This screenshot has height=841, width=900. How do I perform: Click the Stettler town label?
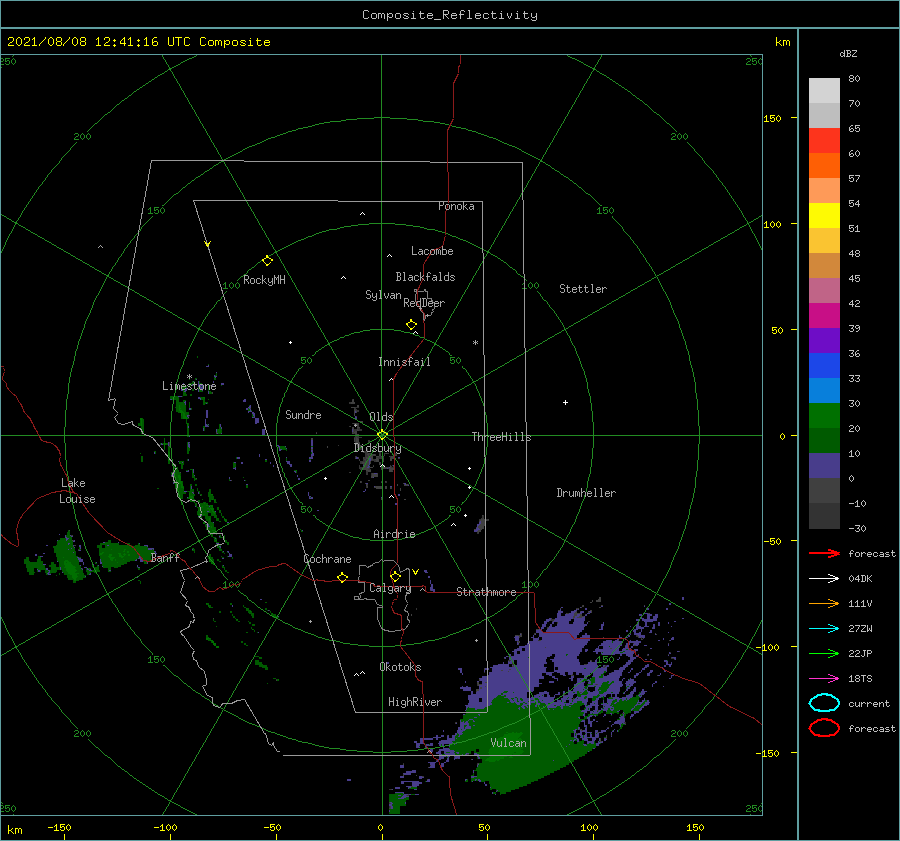point(583,289)
